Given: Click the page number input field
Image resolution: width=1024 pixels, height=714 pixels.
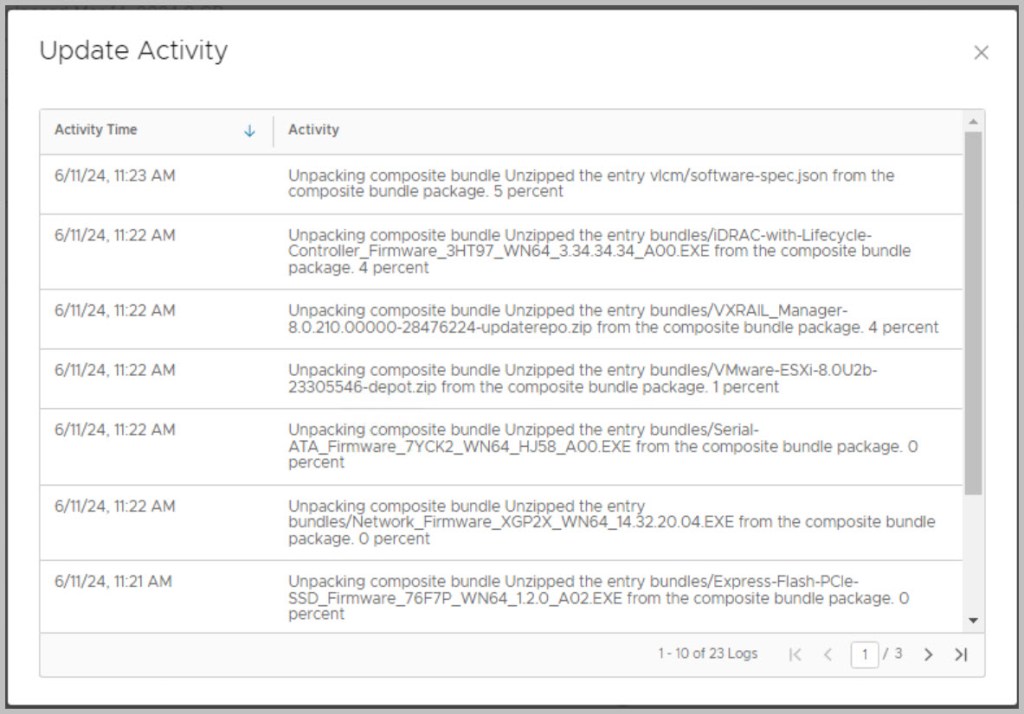Looking at the screenshot, I should point(864,654).
